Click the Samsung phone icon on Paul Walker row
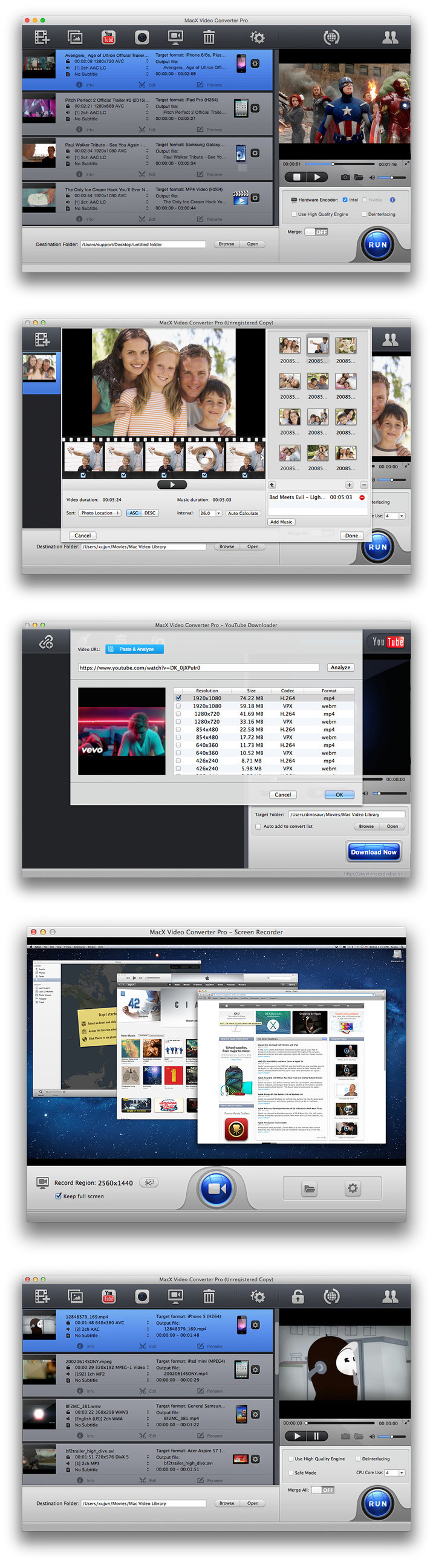Screen dimensions: 433x1568 241,153
